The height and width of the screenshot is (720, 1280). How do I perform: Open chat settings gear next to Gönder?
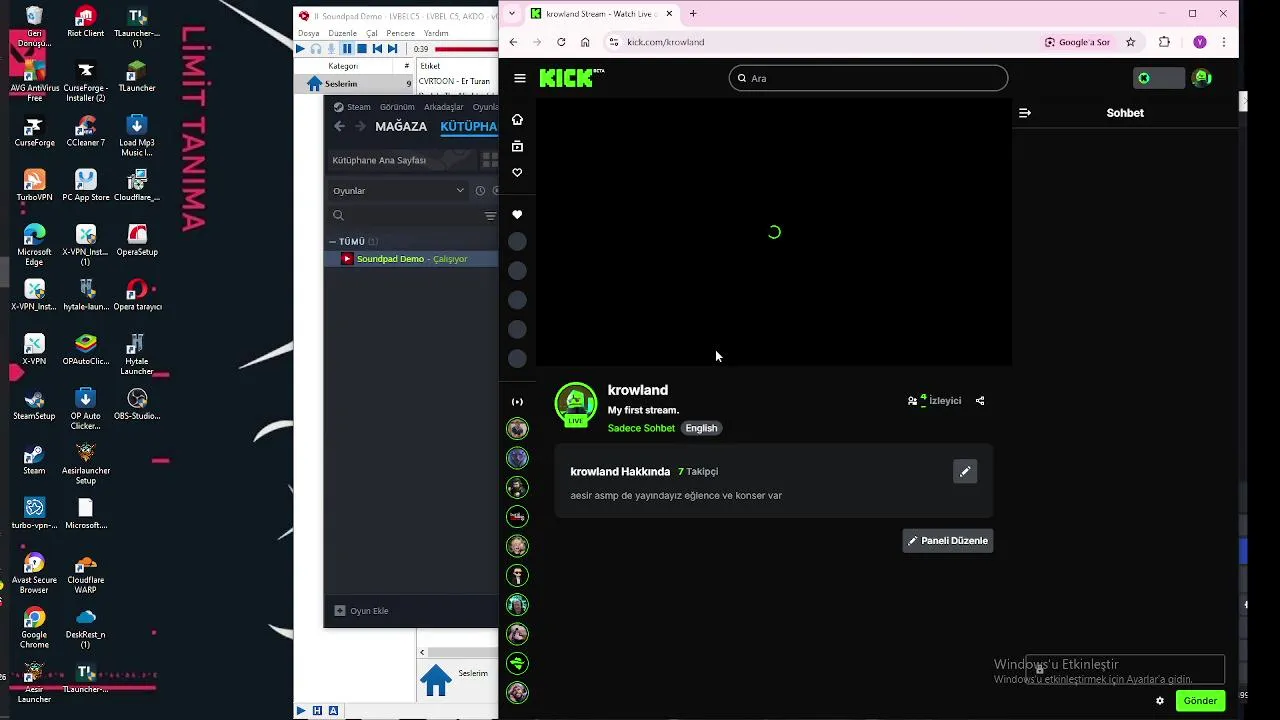point(1160,701)
